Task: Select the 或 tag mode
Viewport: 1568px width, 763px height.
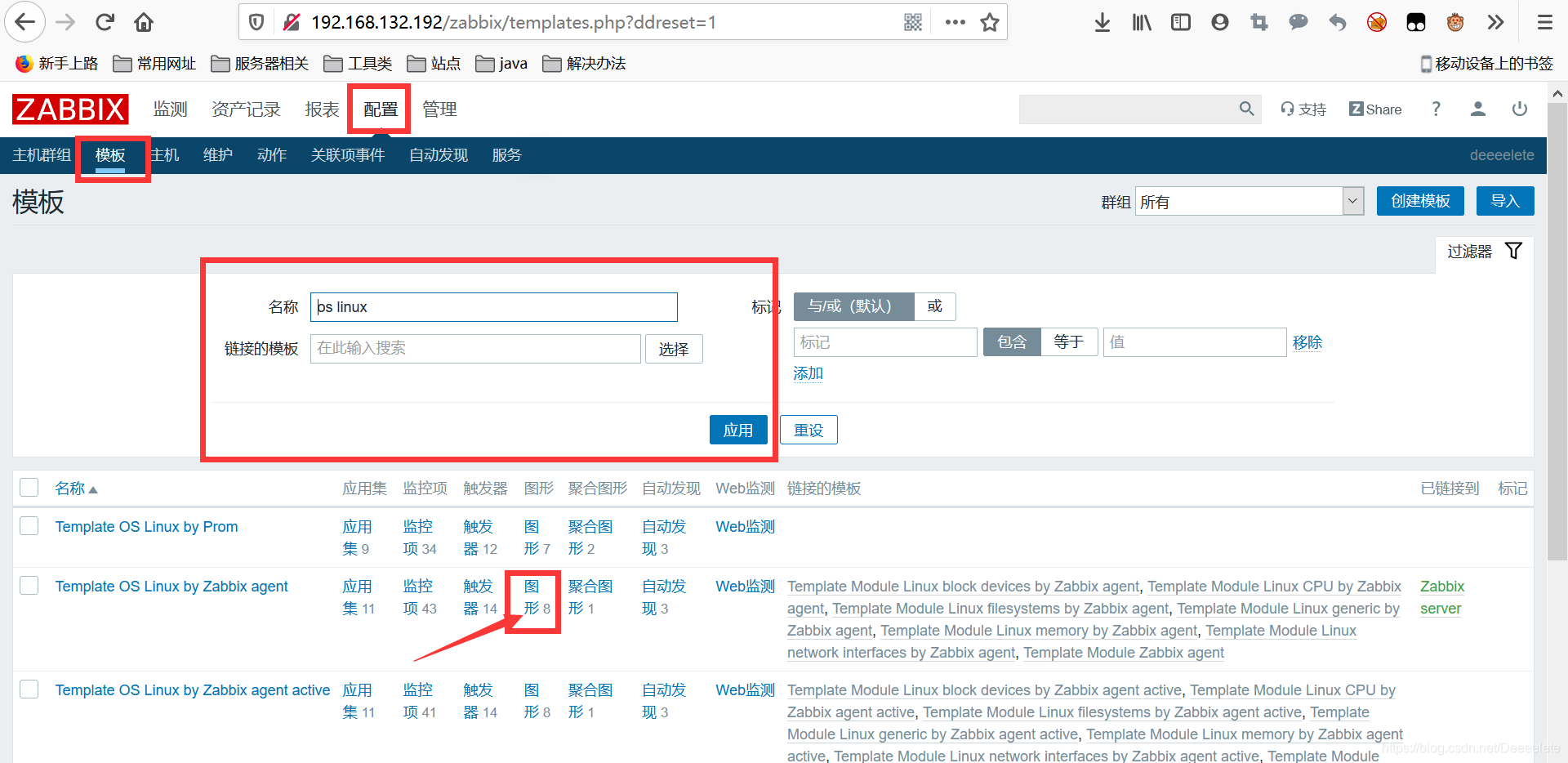Action: [x=935, y=306]
